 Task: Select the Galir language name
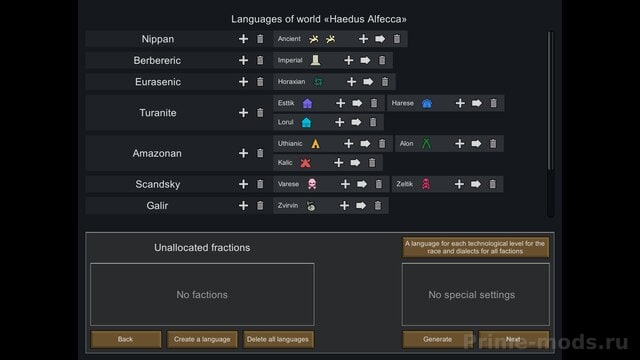(157, 206)
